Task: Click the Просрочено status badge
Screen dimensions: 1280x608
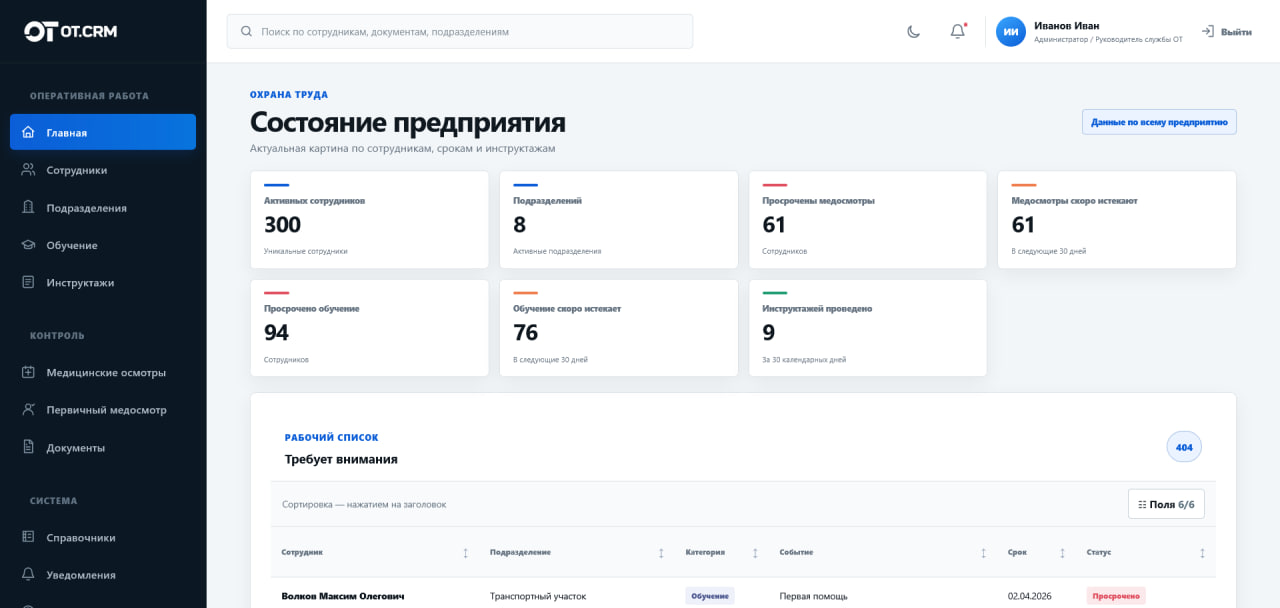Action: point(1116,596)
